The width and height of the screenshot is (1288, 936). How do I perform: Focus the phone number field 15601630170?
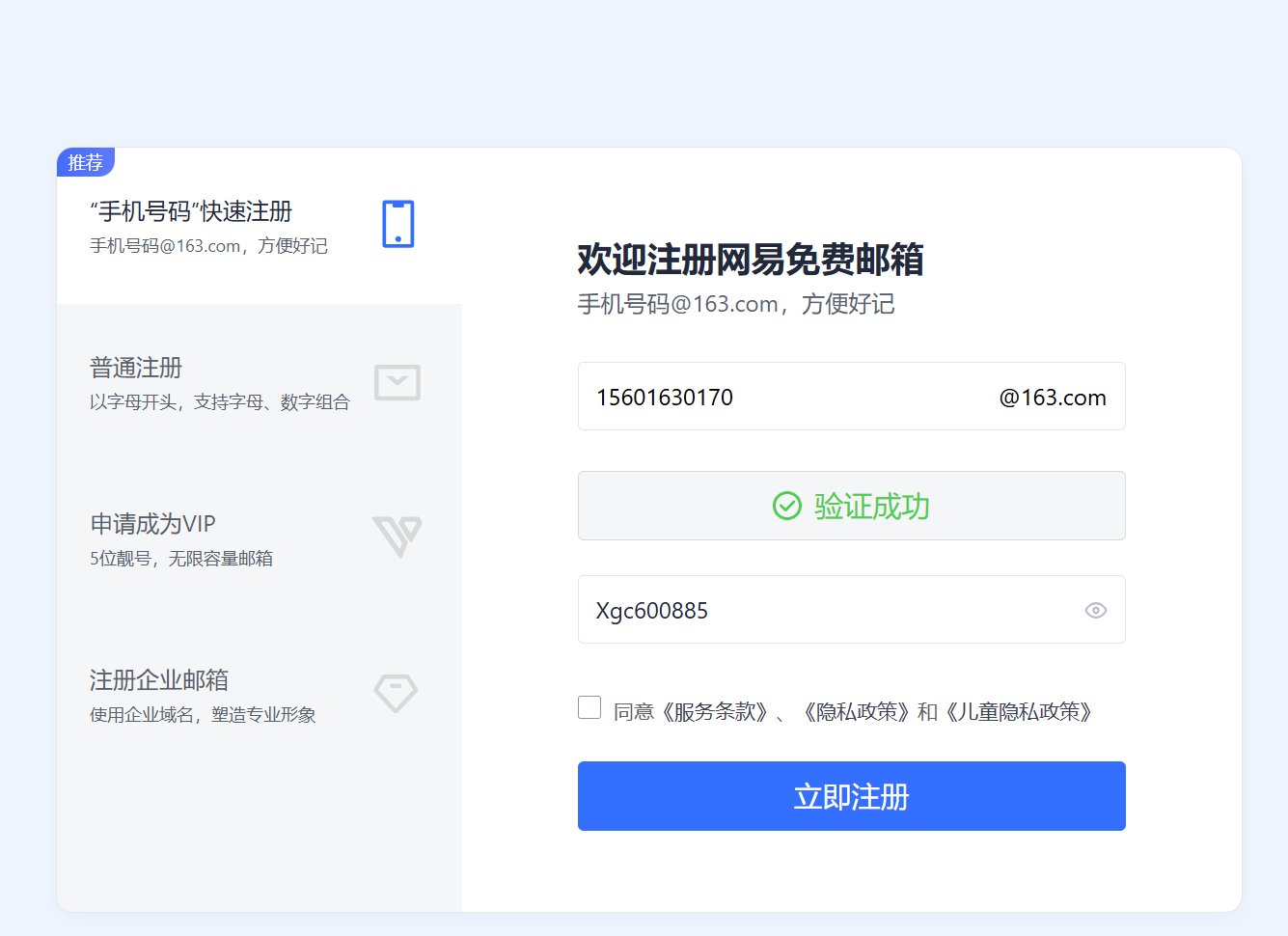click(772, 398)
